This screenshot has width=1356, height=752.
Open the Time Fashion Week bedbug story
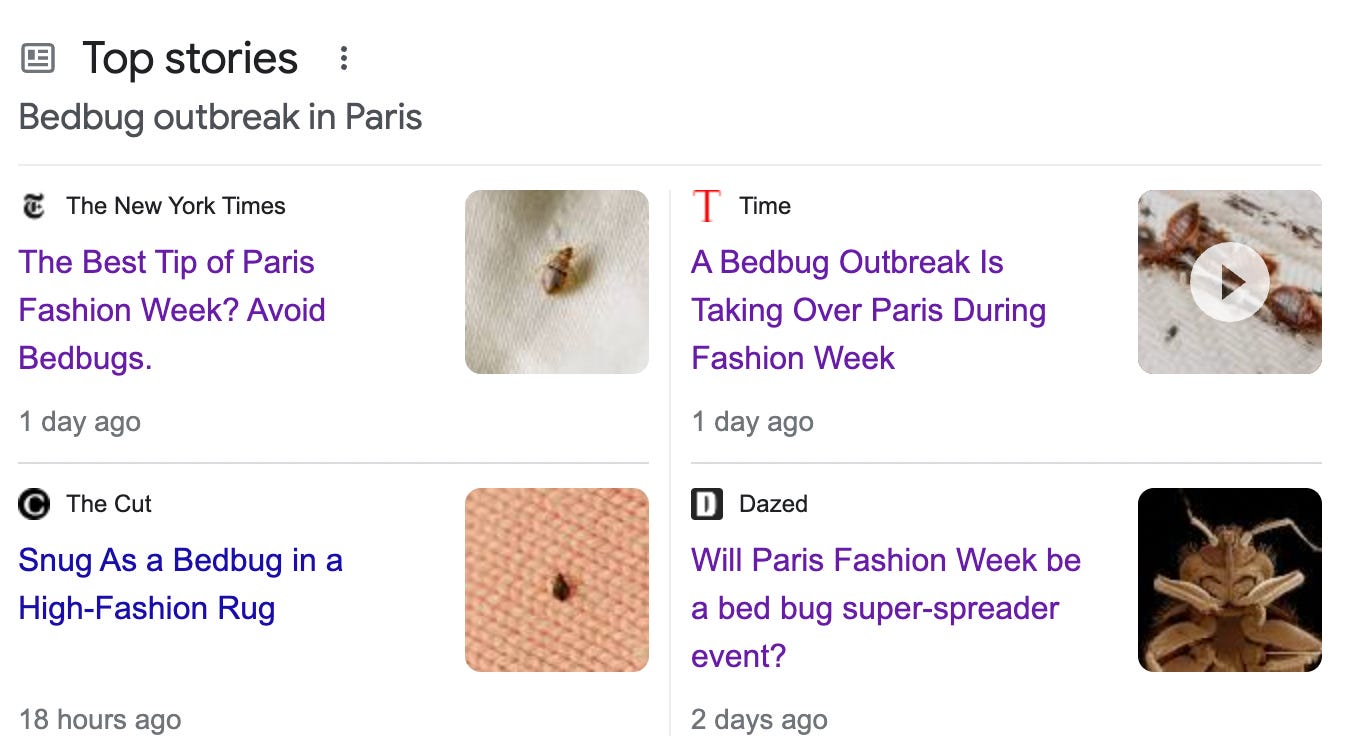(x=868, y=310)
